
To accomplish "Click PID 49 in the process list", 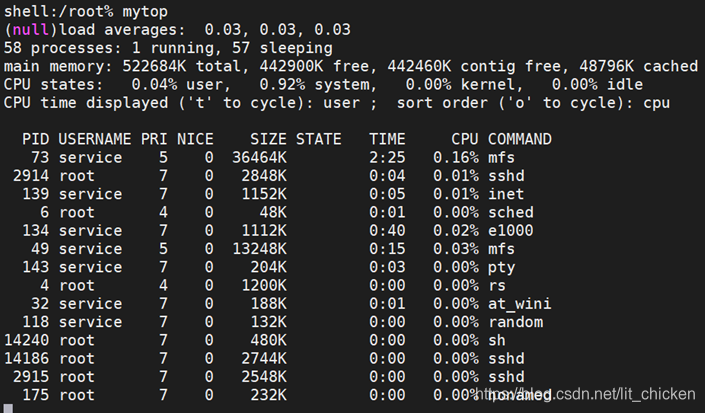I will click(40, 249).
